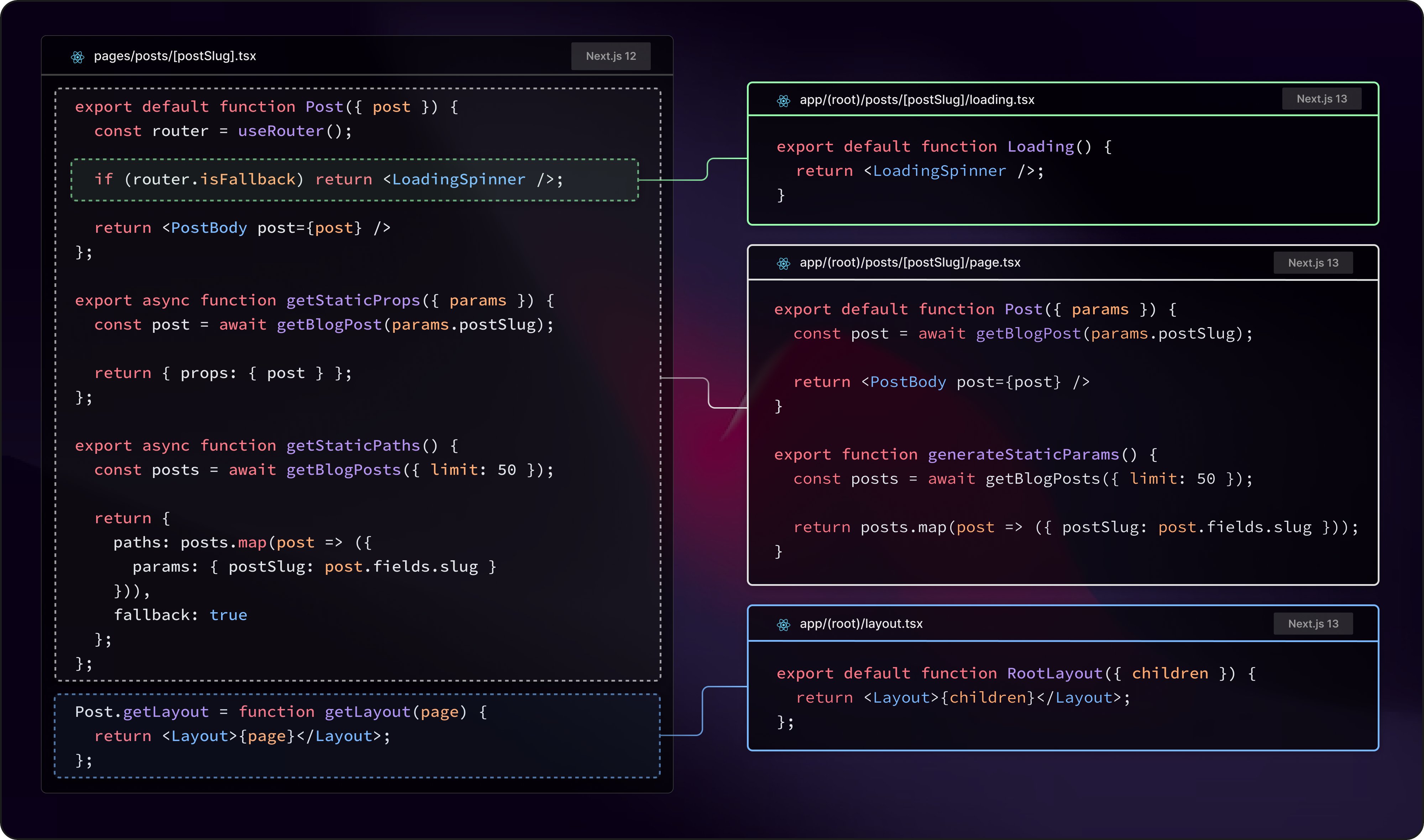1424x840 pixels.
Task: Click React icon next to layout.tsx filename
Action: tap(783, 624)
